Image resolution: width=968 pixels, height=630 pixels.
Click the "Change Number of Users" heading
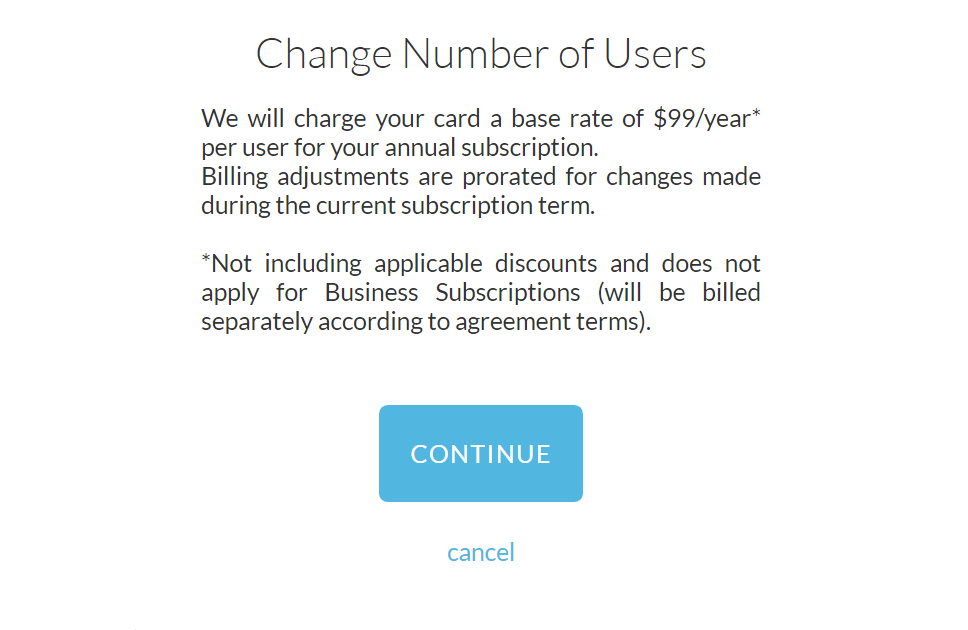tap(480, 54)
